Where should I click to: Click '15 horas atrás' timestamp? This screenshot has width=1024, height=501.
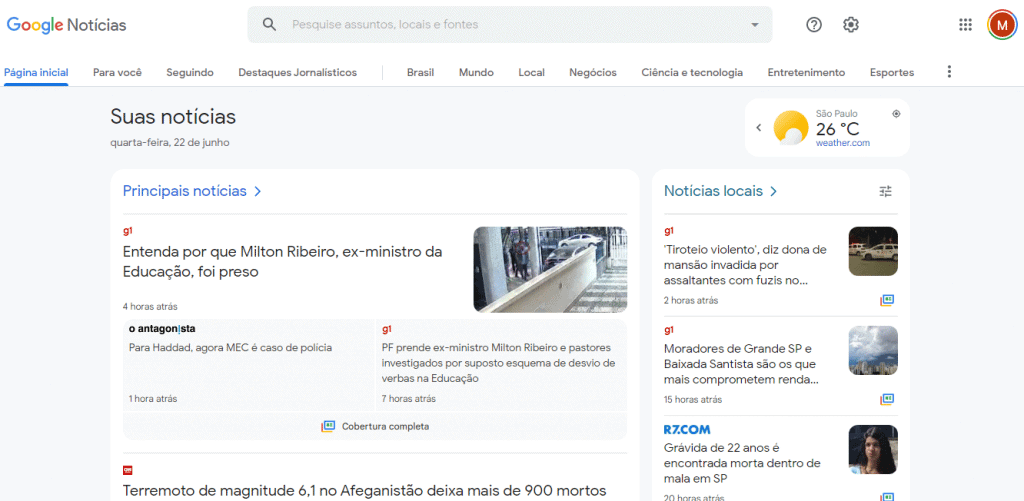693,400
